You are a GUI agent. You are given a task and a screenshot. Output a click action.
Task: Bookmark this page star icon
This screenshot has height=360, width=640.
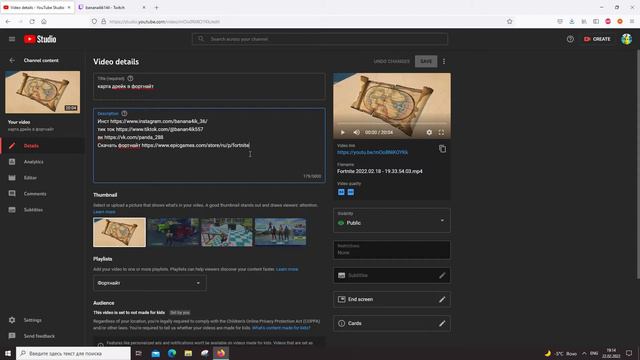(x=509, y=22)
